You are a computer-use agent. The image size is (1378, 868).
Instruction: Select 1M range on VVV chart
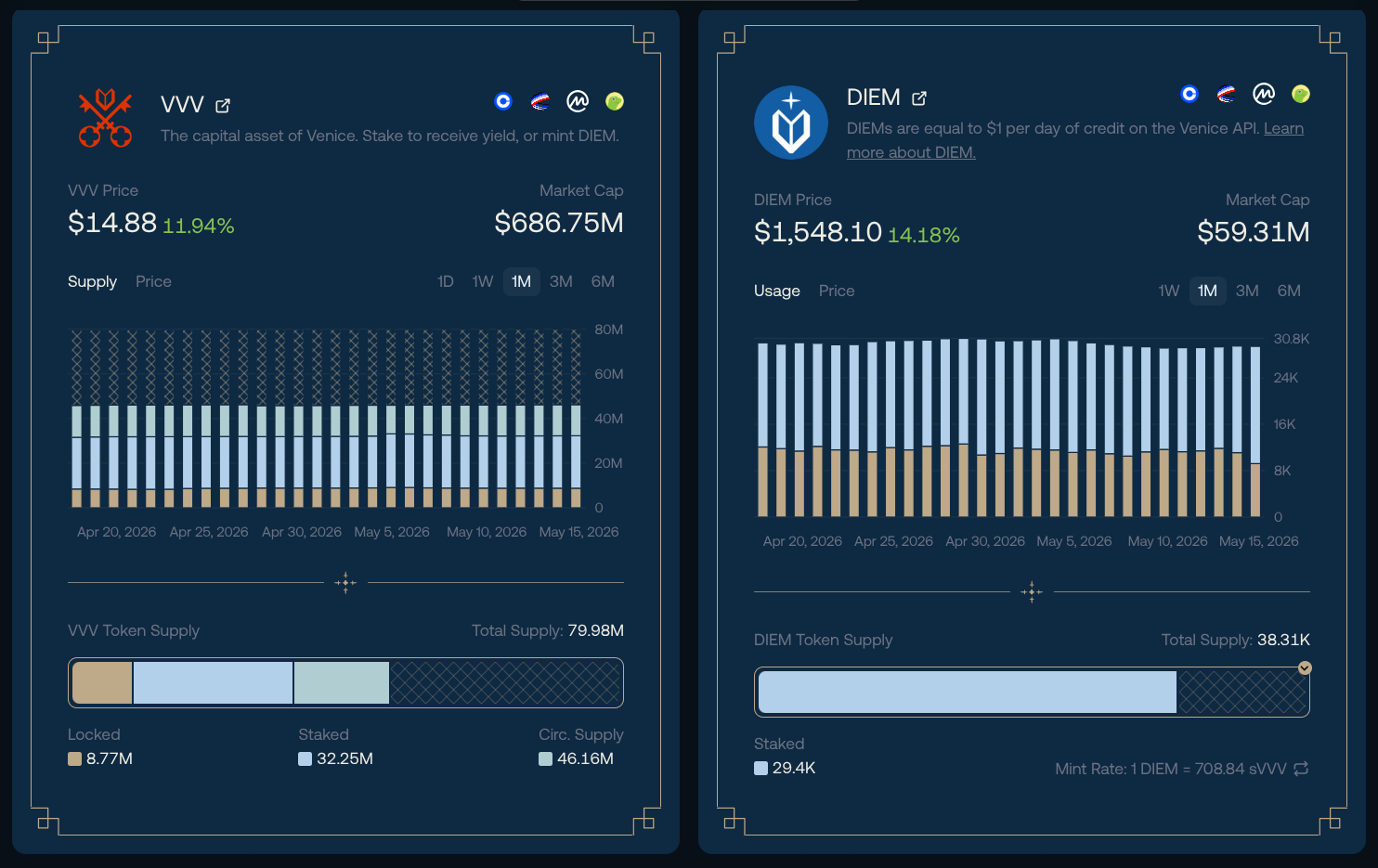(522, 281)
